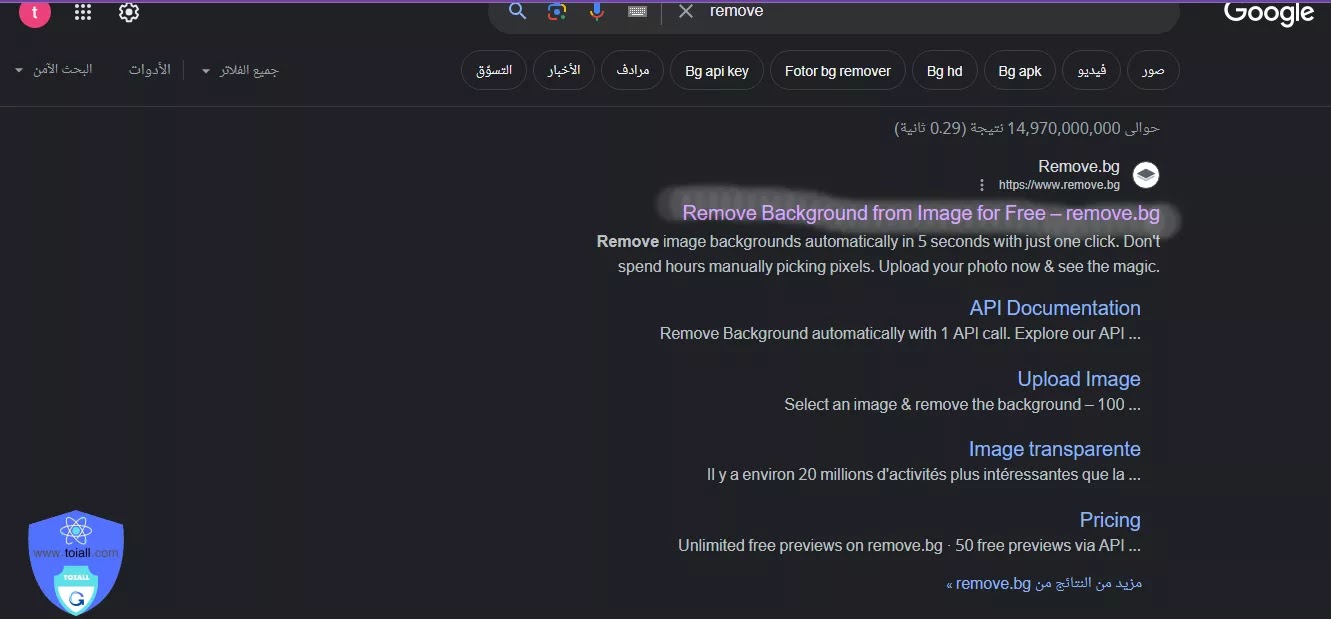Open the API Documentation sitelink
This screenshot has height=619, width=1331.
(1055, 308)
